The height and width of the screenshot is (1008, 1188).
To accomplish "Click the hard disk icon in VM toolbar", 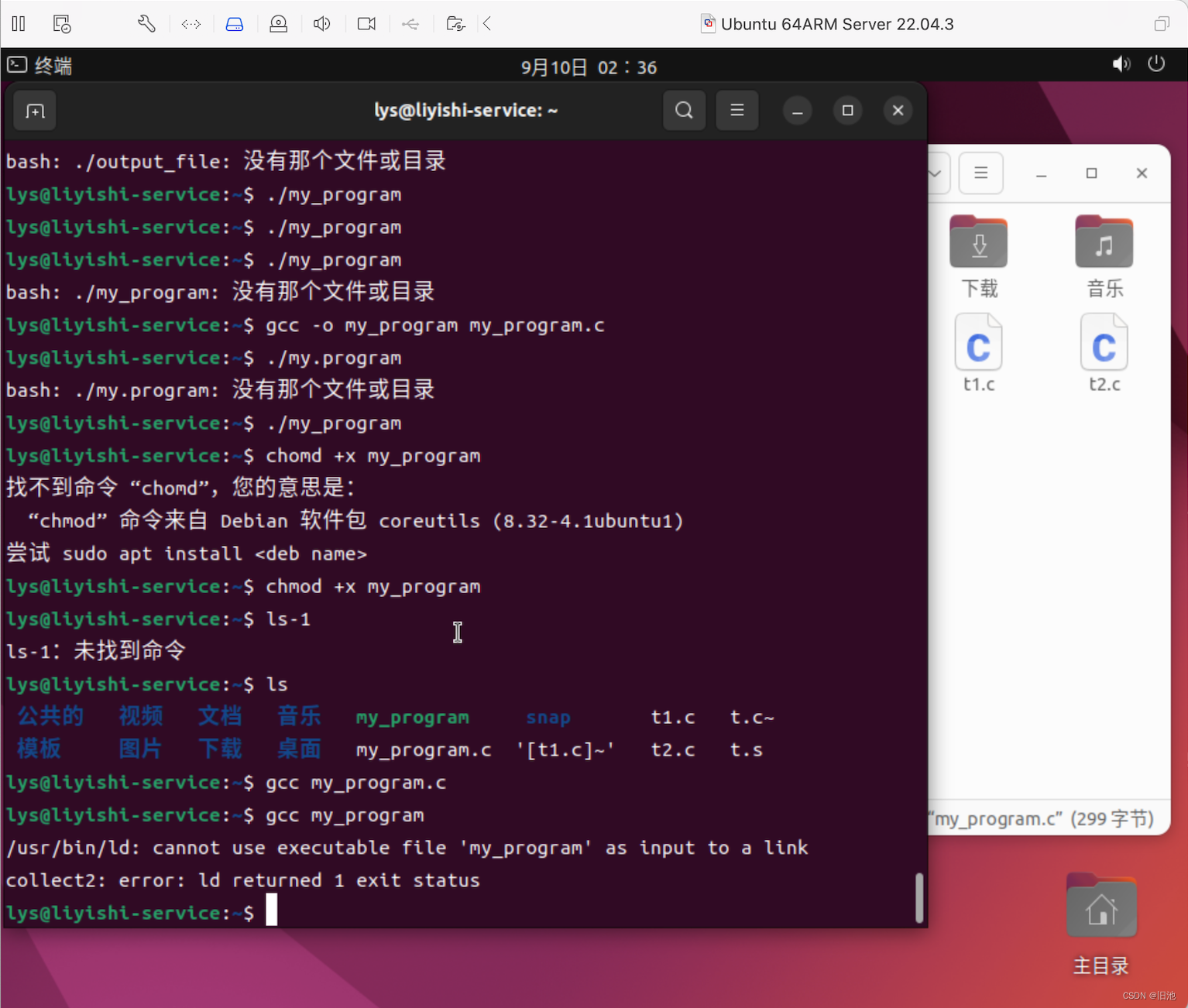I will point(235,24).
